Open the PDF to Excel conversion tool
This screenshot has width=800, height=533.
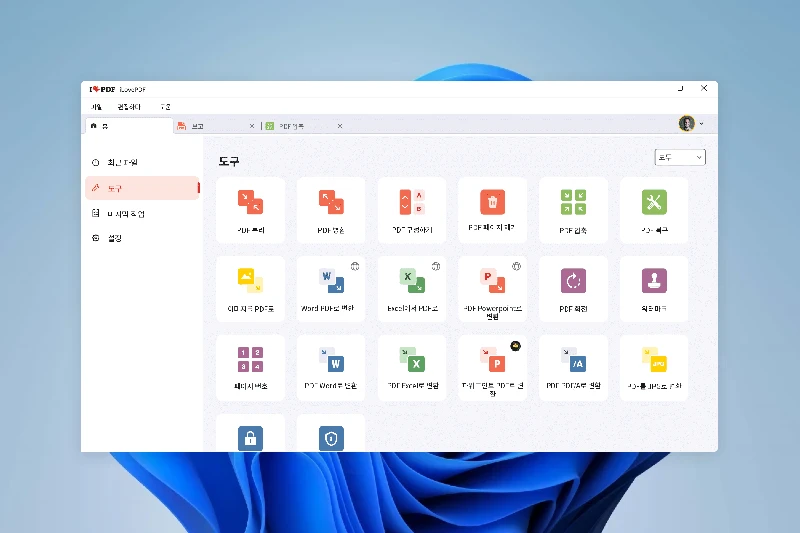(x=412, y=368)
